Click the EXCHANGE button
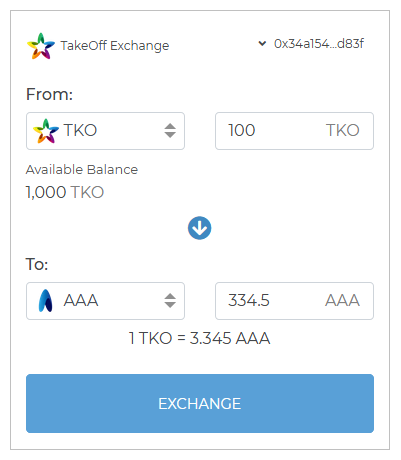 point(200,403)
